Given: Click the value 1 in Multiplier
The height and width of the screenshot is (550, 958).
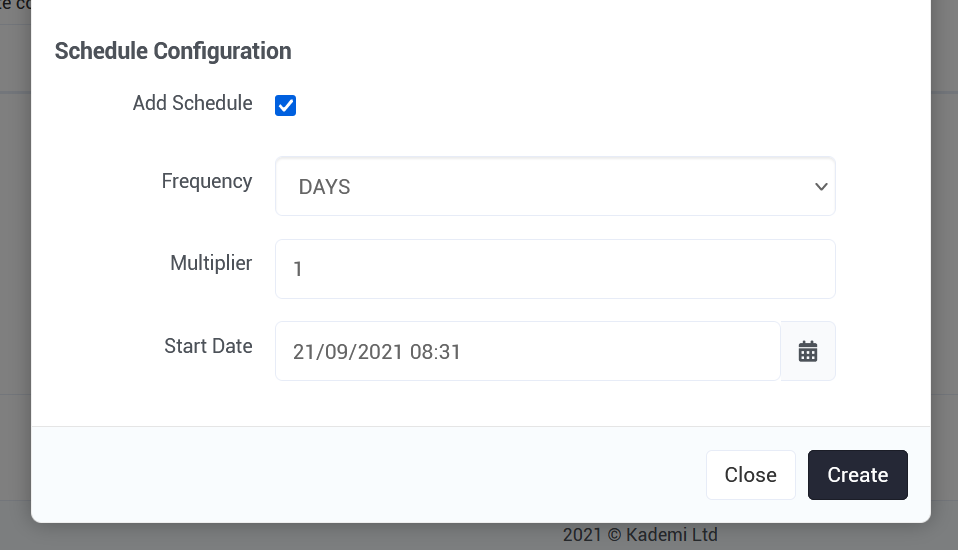Looking at the screenshot, I should click(x=298, y=269).
